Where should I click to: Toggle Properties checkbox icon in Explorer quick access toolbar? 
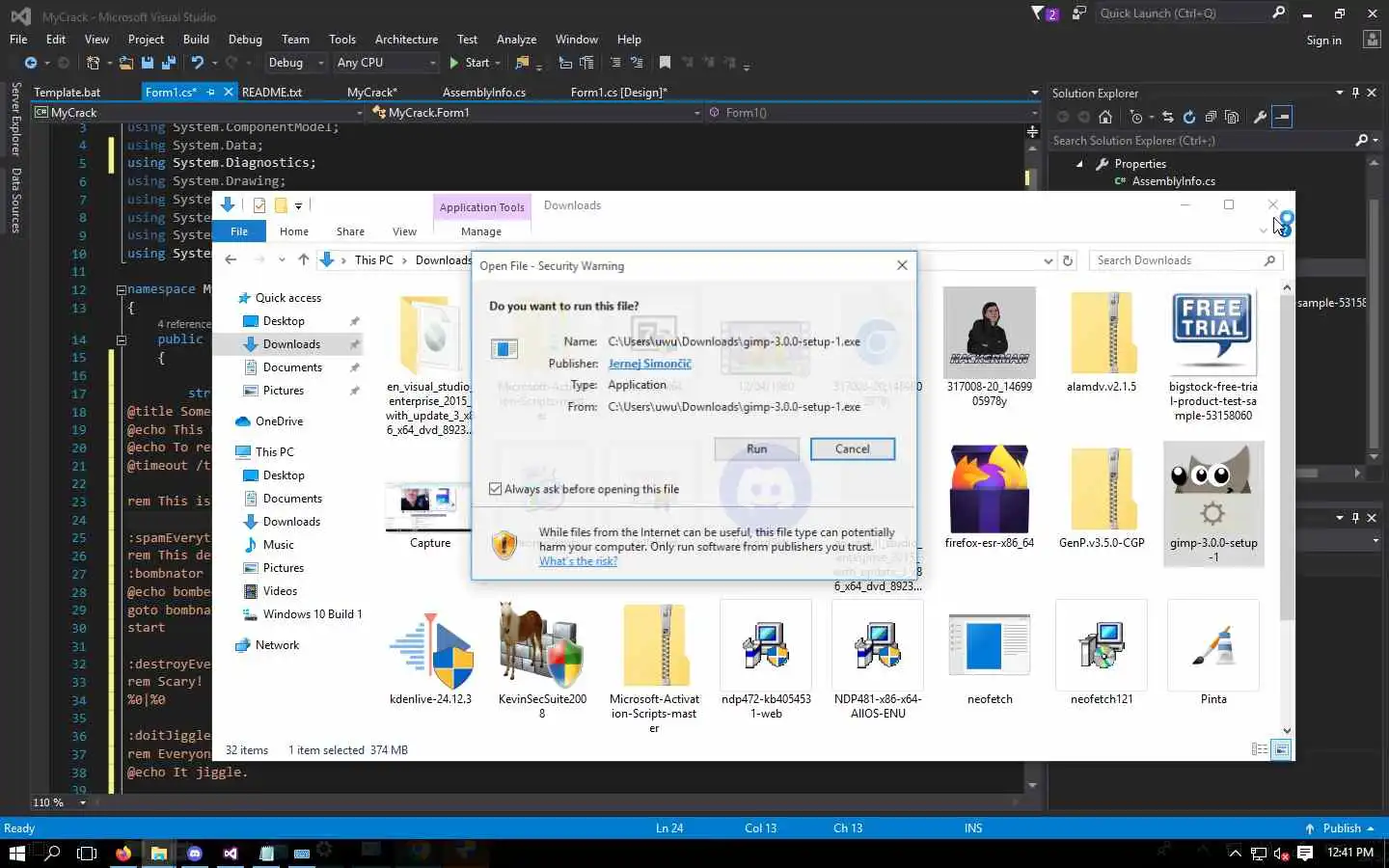point(259,205)
